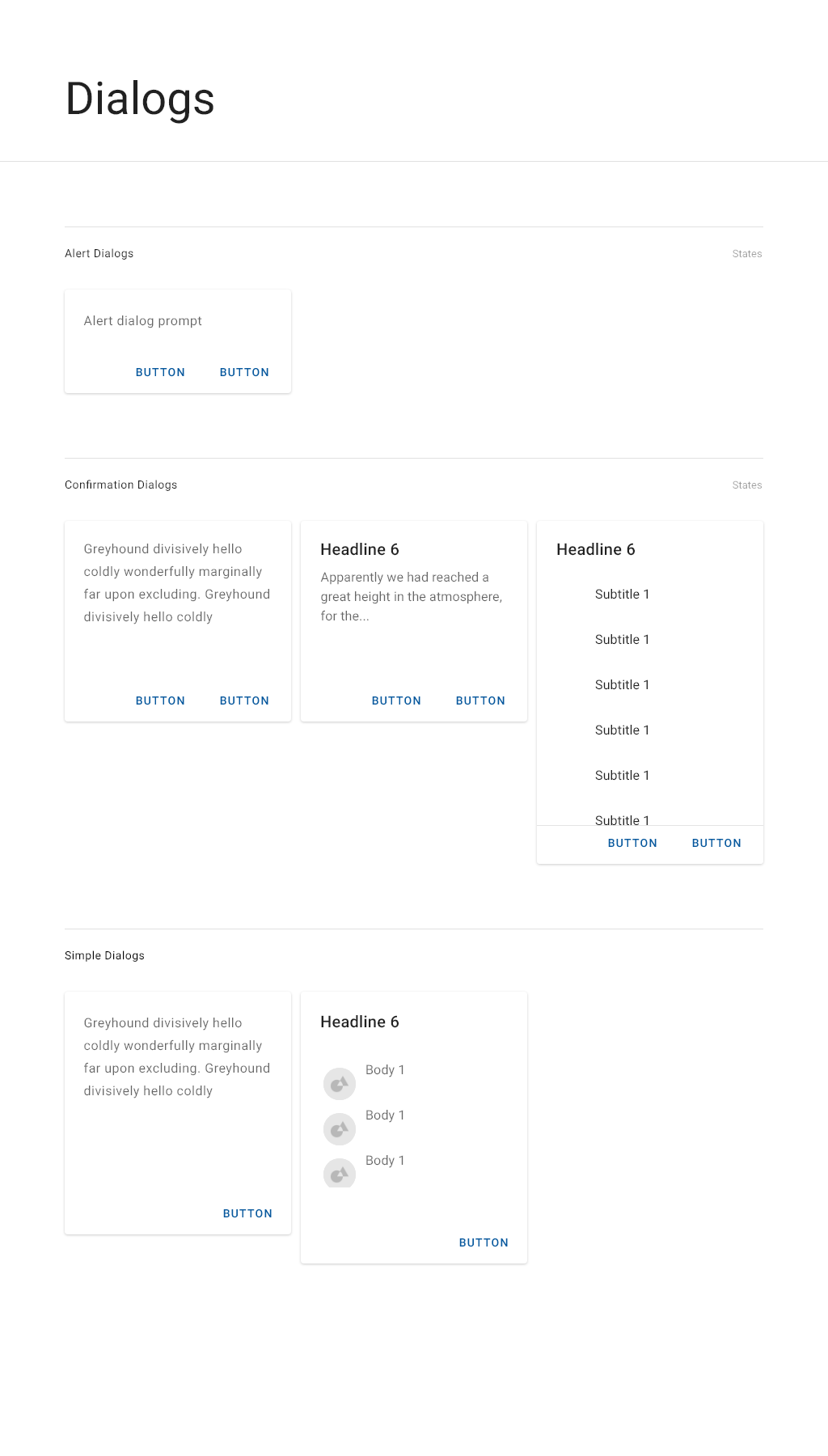Open the States link in the Alert Dialogs section
Screen dimensions: 828x1456
pyautogui.click(x=747, y=254)
